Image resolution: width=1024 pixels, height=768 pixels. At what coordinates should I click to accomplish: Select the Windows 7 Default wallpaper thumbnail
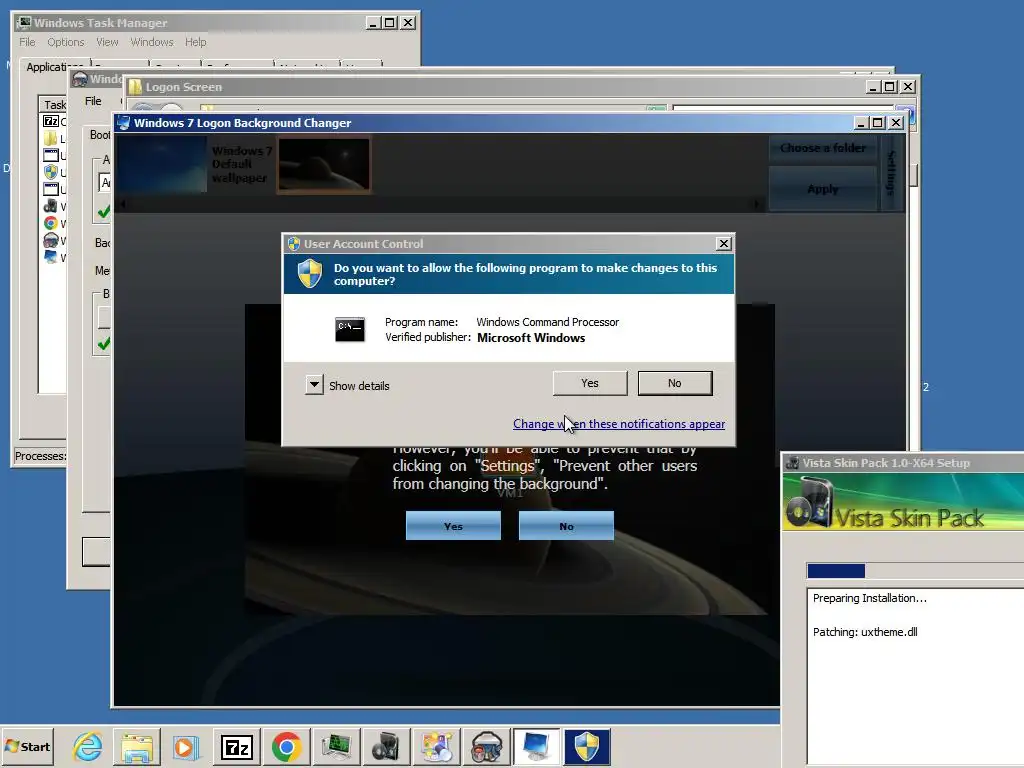tap(161, 164)
